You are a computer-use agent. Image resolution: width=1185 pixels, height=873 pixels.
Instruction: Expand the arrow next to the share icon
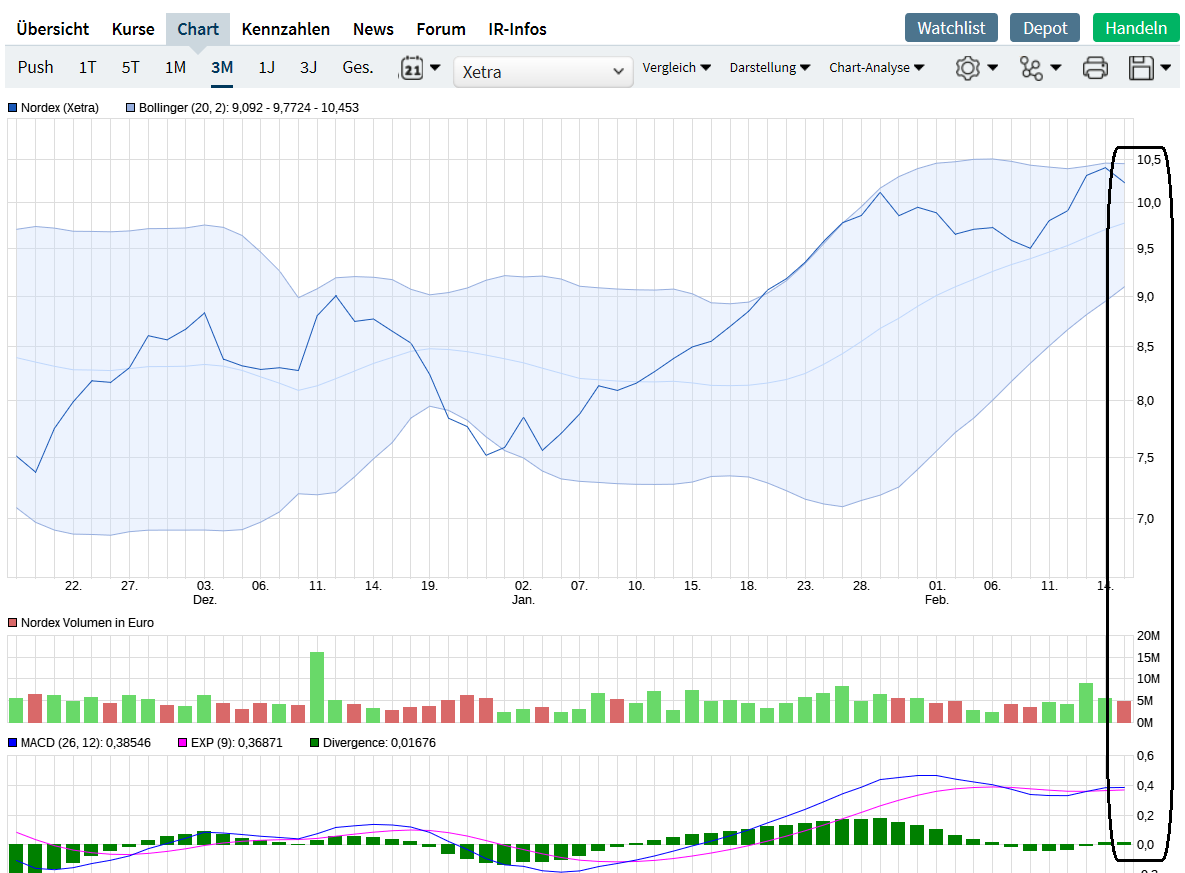click(x=1056, y=67)
